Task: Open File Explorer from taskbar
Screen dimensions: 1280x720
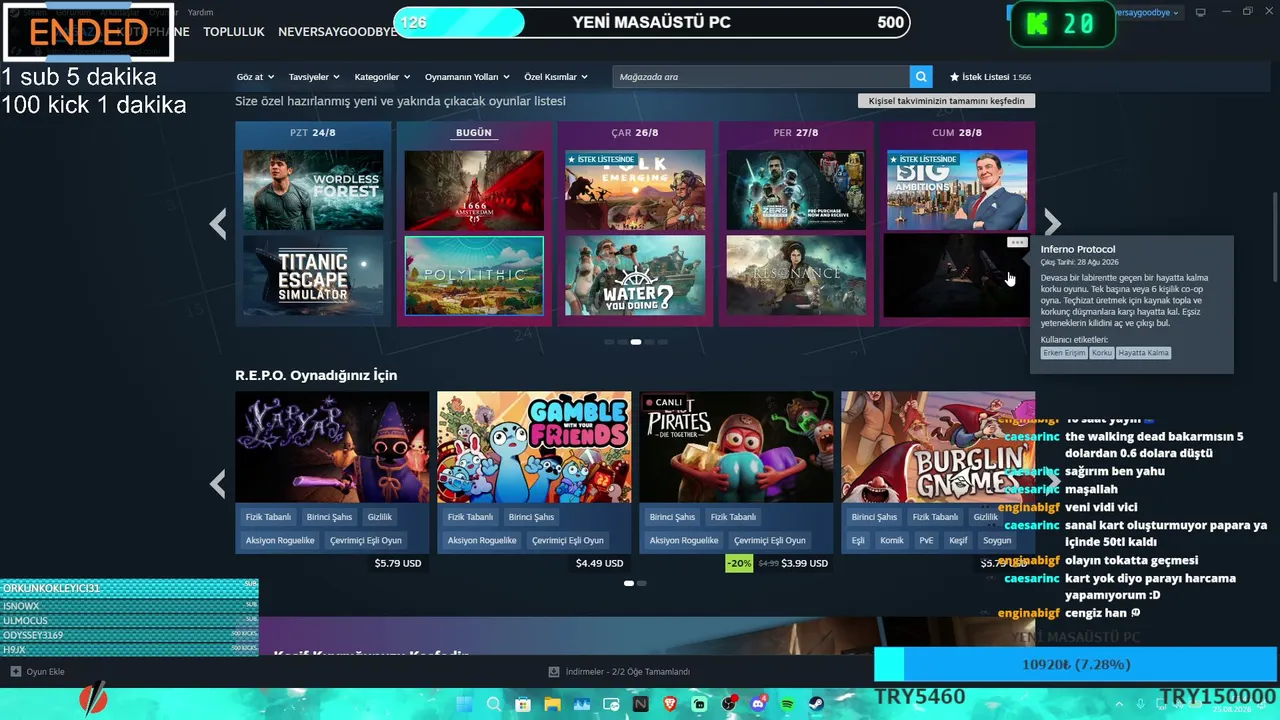Action: click(x=552, y=704)
